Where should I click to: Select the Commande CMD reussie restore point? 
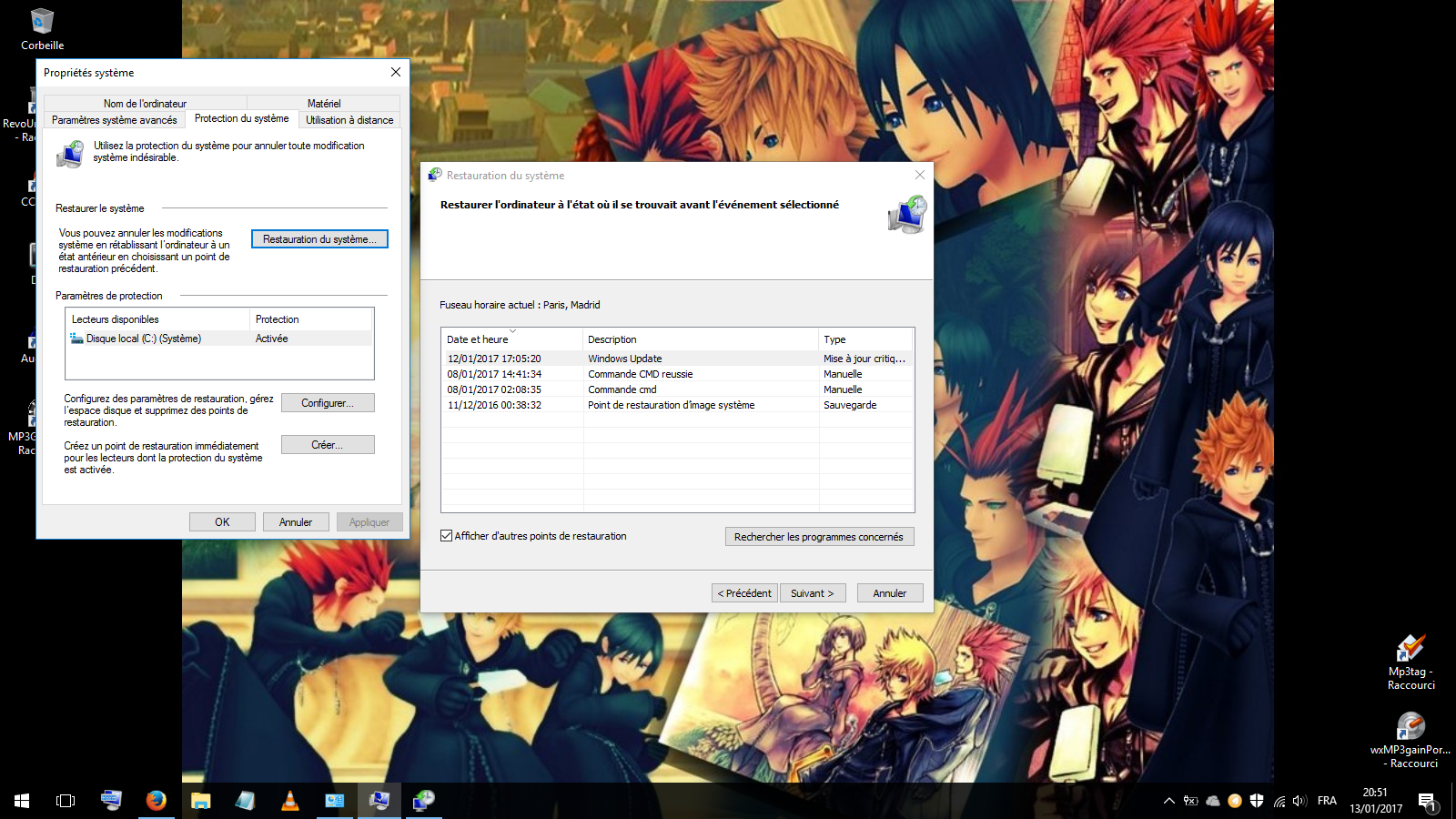click(677, 374)
